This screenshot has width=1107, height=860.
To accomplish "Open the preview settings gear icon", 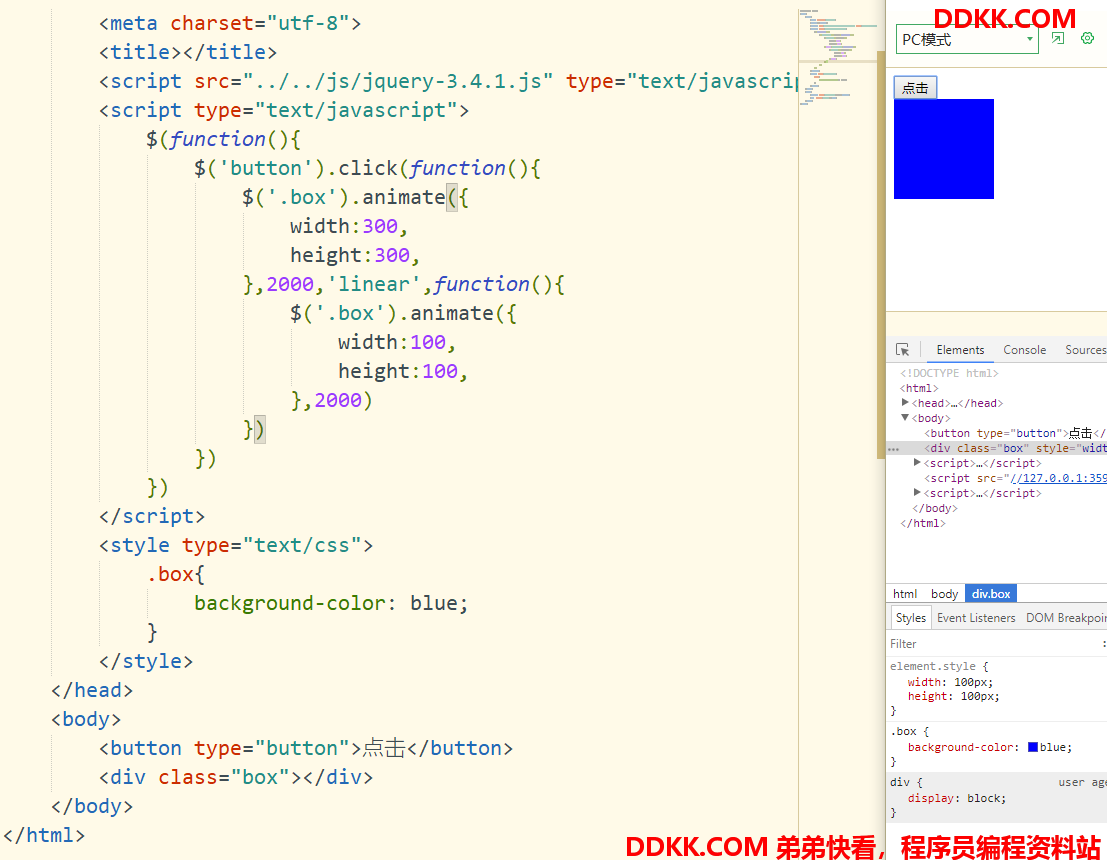I will click(1087, 38).
